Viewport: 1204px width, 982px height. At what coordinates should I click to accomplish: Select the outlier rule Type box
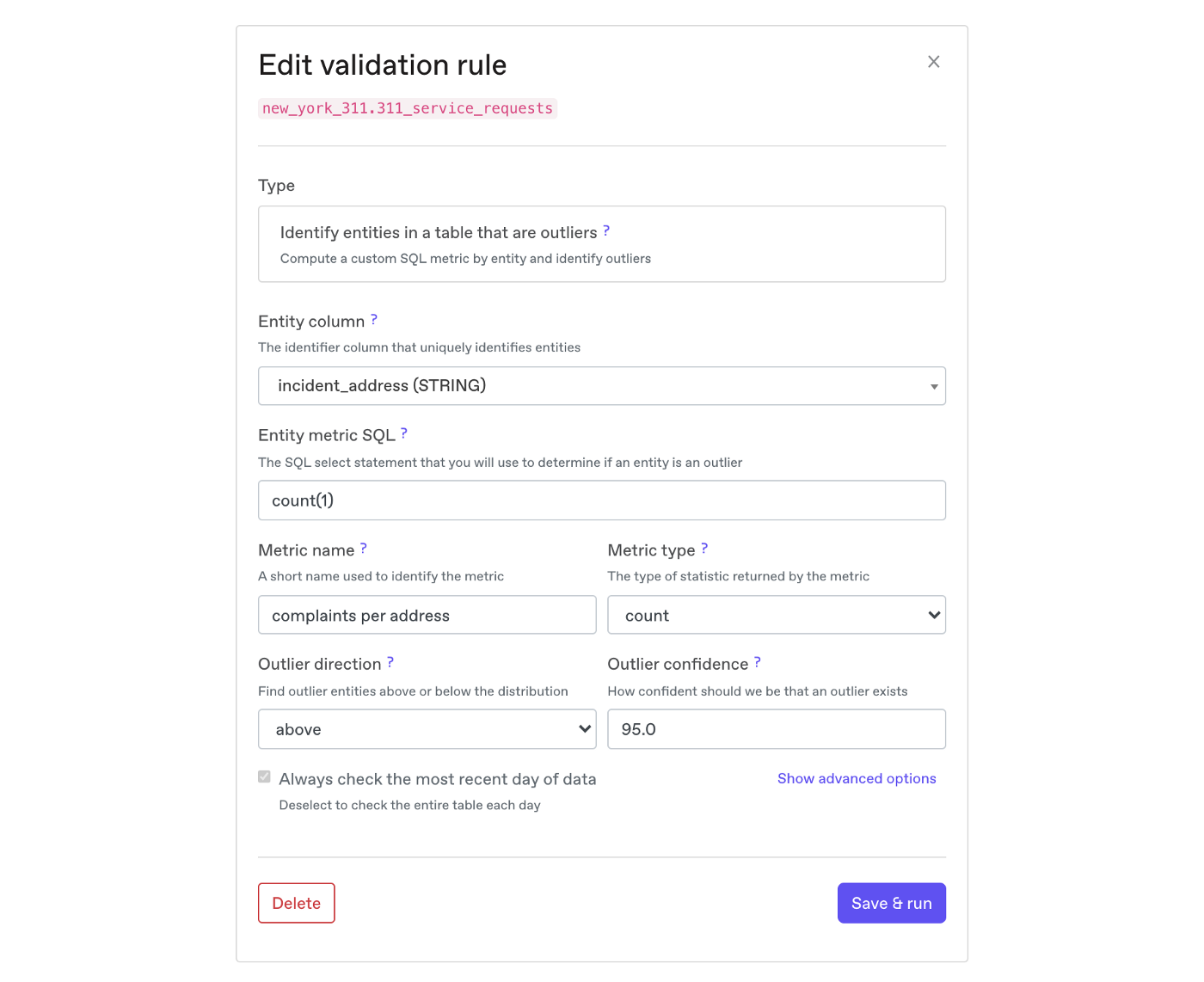coord(601,244)
